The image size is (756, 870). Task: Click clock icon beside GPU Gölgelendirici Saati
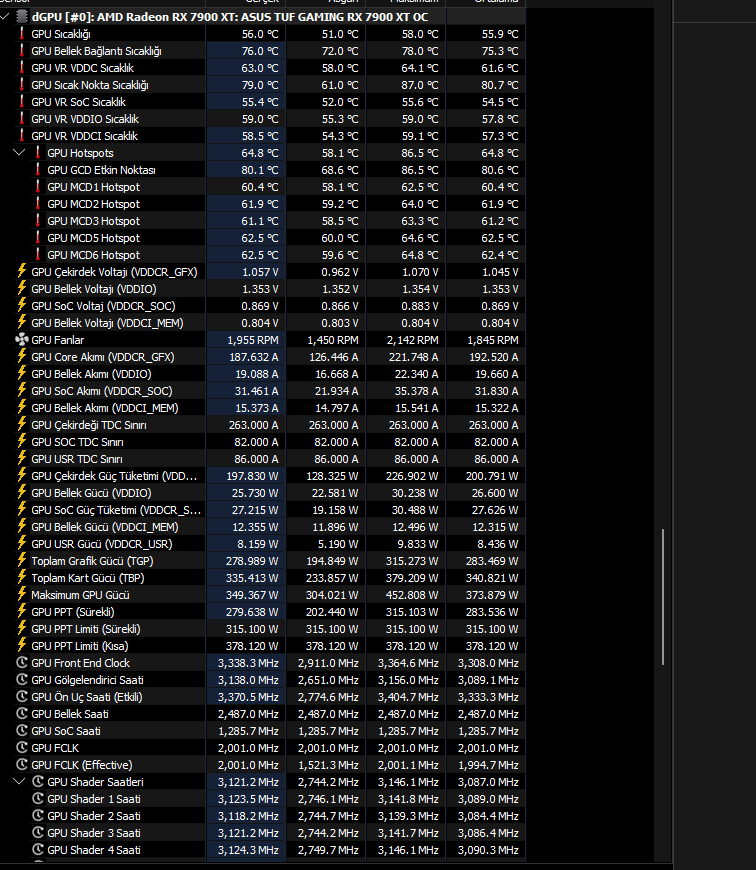pos(22,680)
